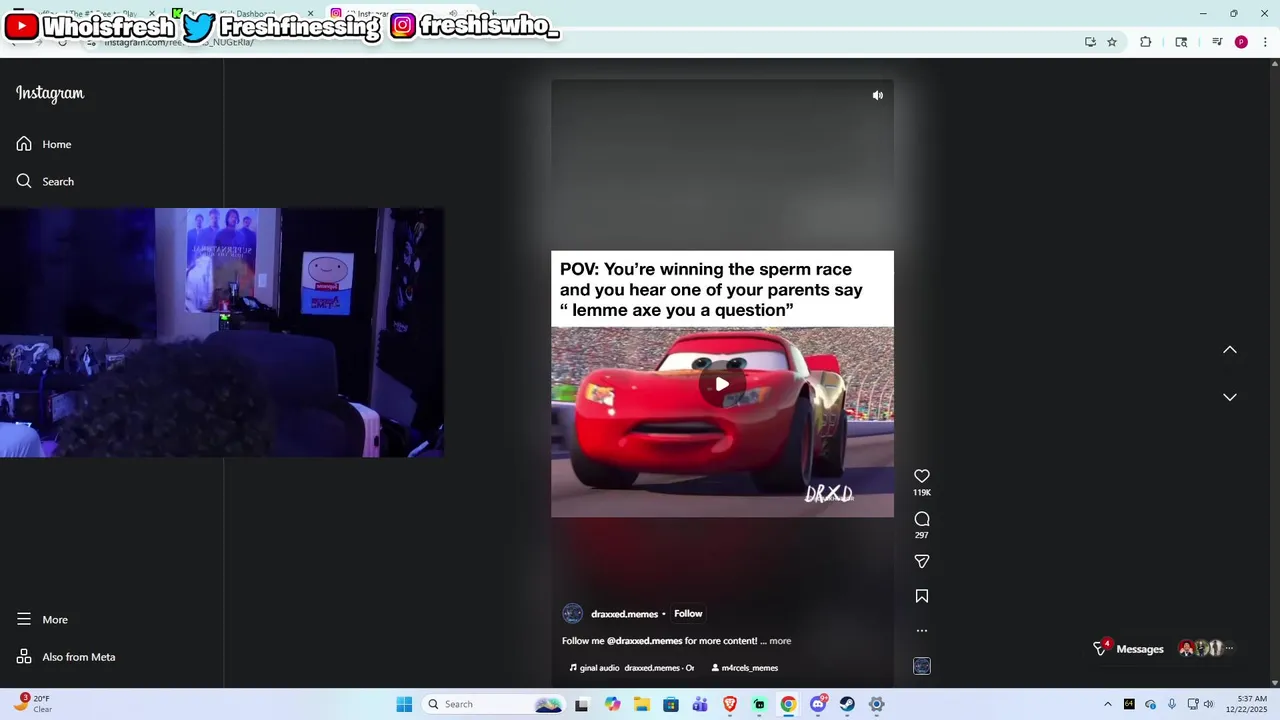Click the Windows taskbar Search box
This screenshot has width=1280, height=720.
[x=495, y=704]
